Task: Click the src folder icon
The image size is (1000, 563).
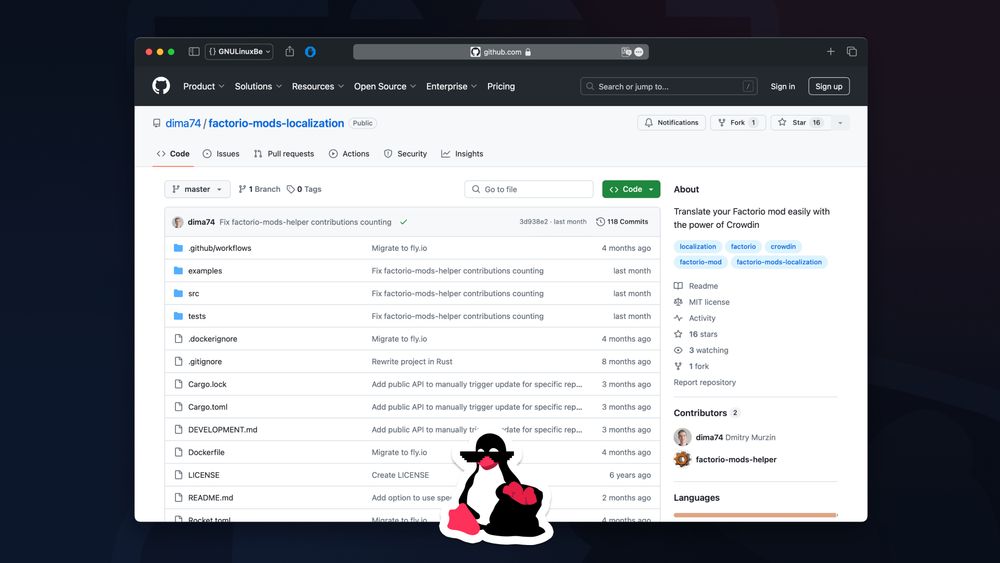Action: click(179, 293)
